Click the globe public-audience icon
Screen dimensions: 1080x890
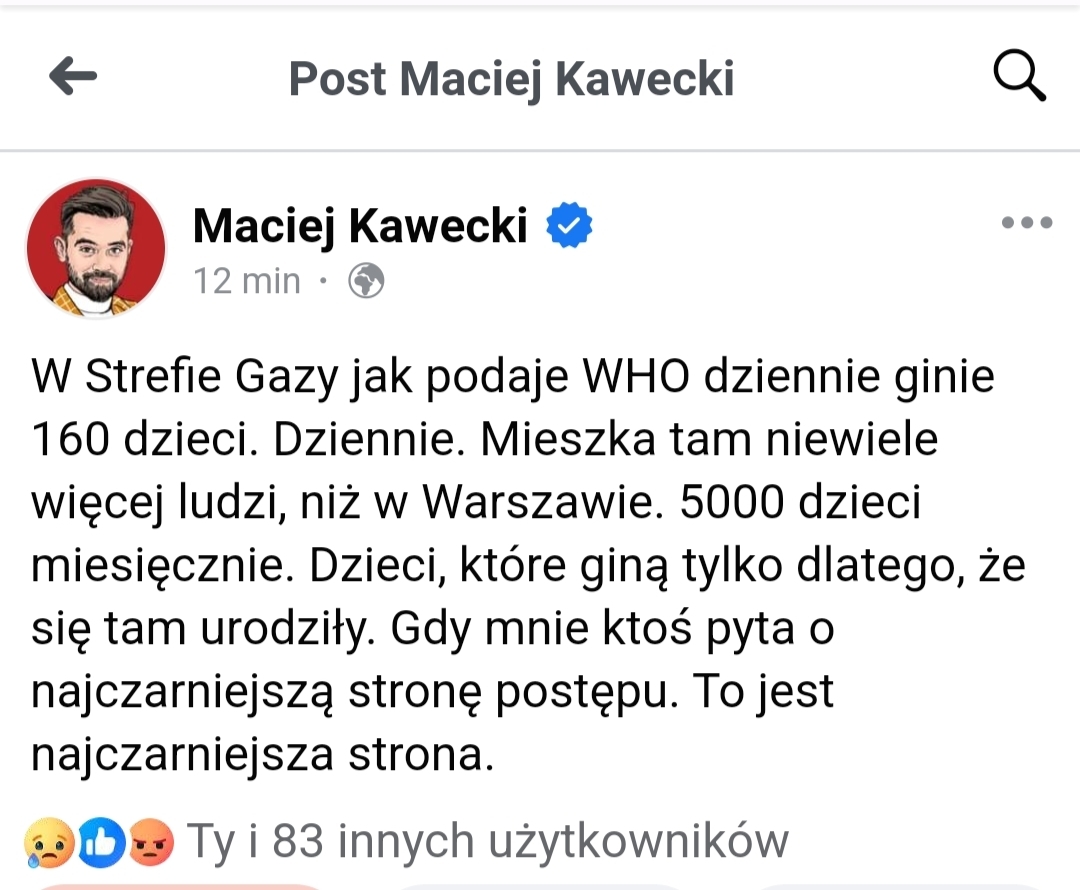366,282
